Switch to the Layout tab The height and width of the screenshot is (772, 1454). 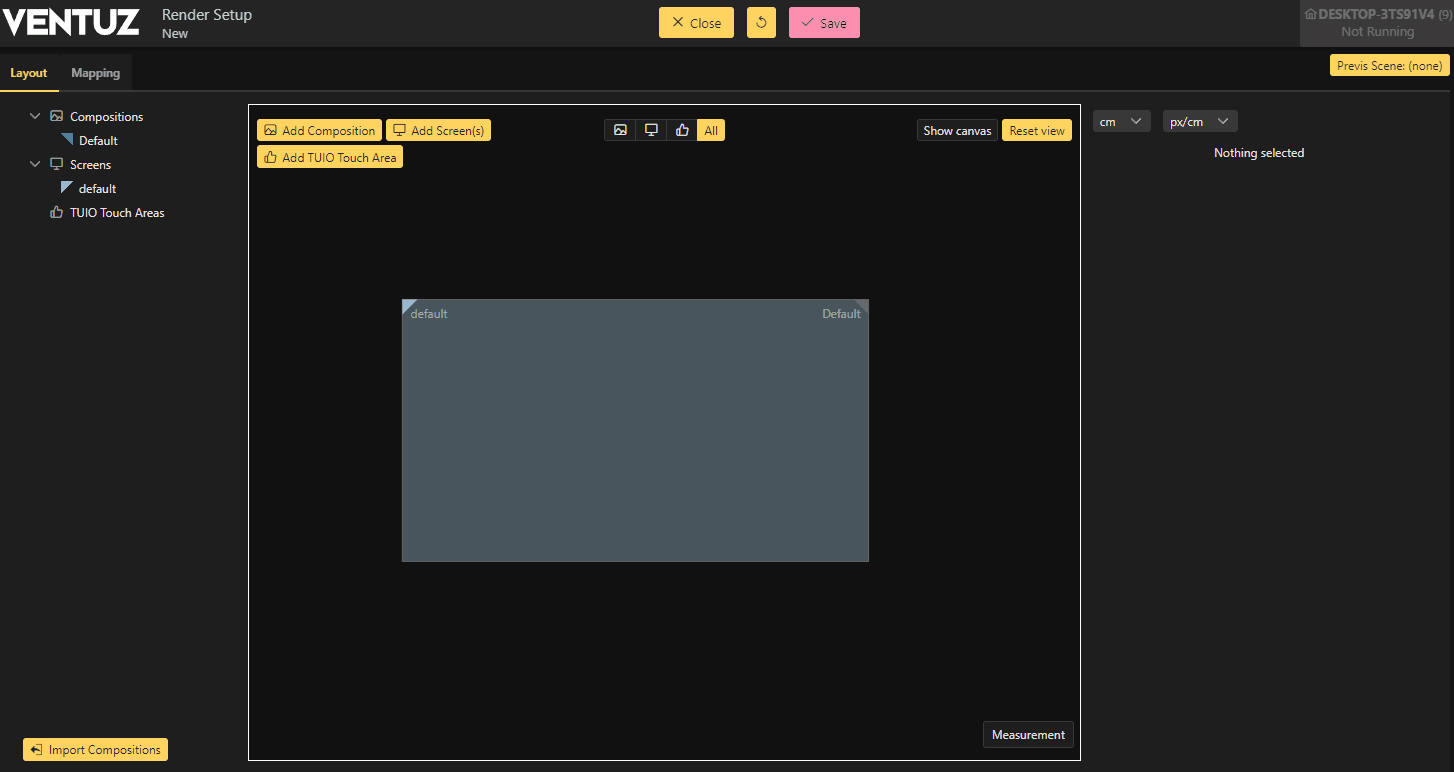click(29, 73)
